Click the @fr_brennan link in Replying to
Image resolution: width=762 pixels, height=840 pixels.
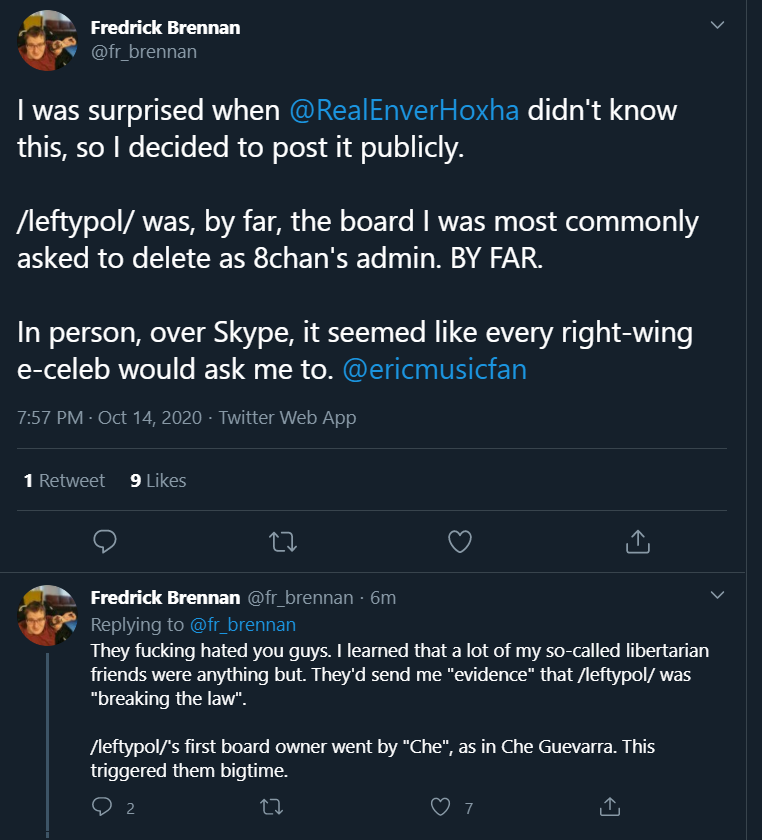tap(243, 625)
